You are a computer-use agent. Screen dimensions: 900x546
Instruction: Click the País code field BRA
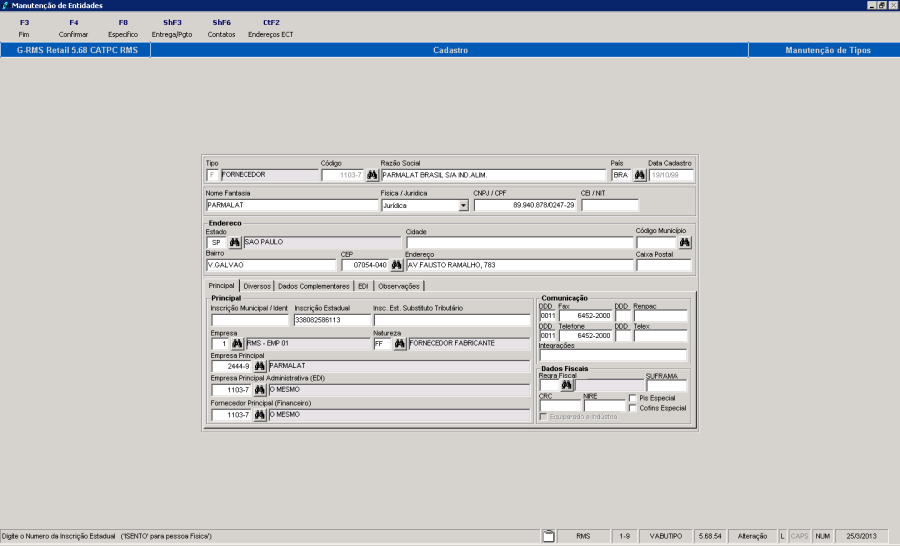[622, 175]
